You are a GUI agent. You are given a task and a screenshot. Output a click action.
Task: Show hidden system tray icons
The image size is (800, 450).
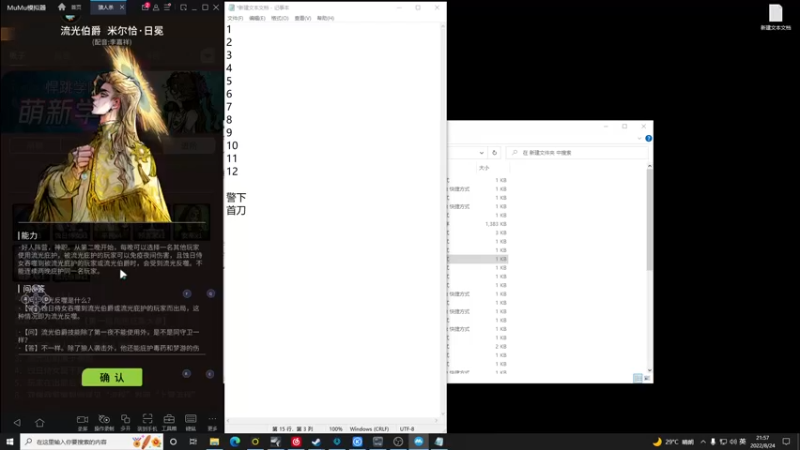click(x=703, y=441)
